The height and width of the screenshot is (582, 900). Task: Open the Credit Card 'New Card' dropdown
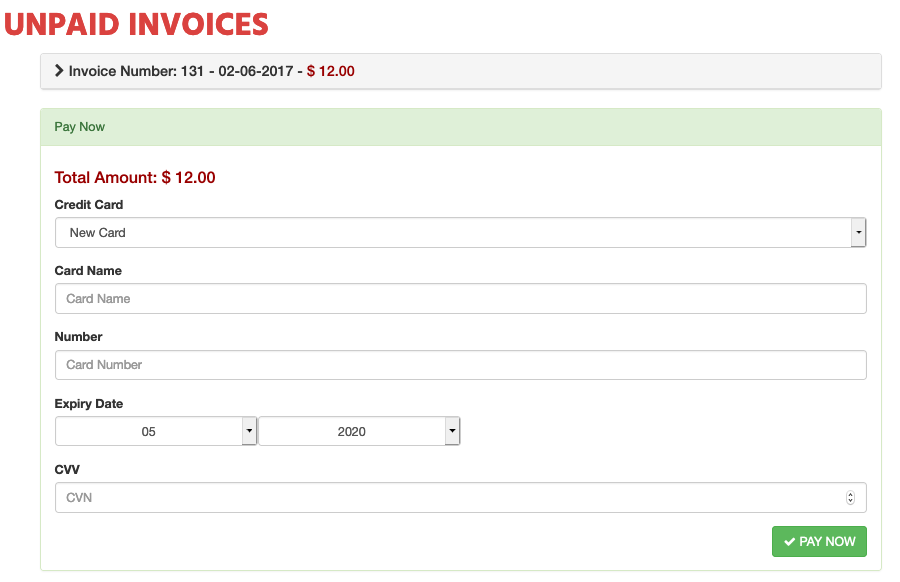[x=452, y=233]
